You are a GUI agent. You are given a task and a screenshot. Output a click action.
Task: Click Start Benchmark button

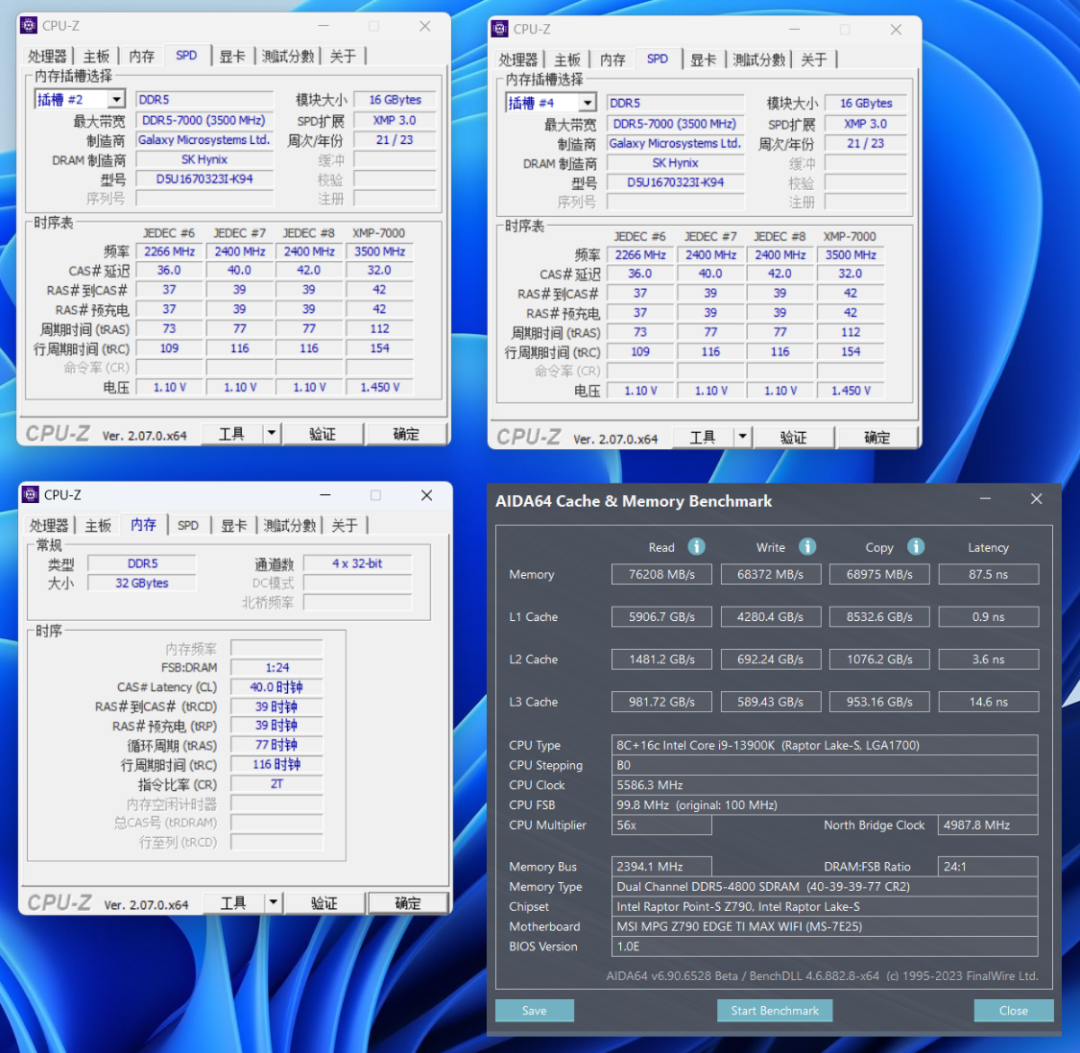[775, 1010]
